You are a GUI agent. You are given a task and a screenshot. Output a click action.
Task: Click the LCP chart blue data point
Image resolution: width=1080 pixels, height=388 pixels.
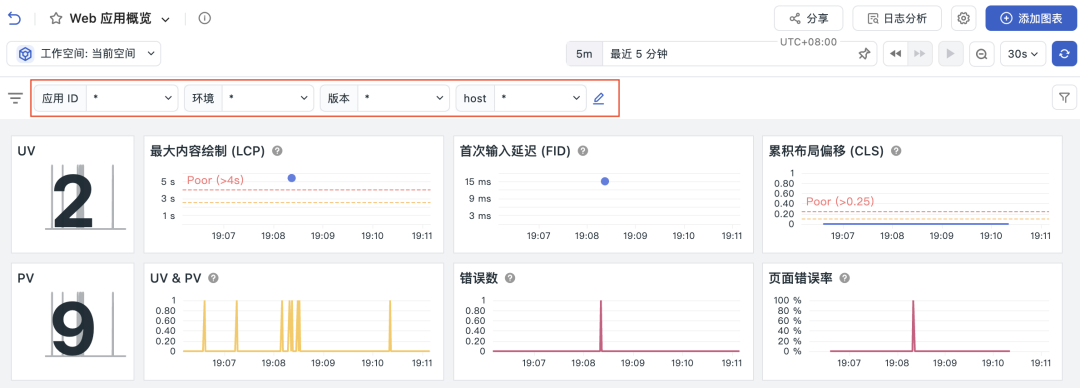click(x=291, y=178)
